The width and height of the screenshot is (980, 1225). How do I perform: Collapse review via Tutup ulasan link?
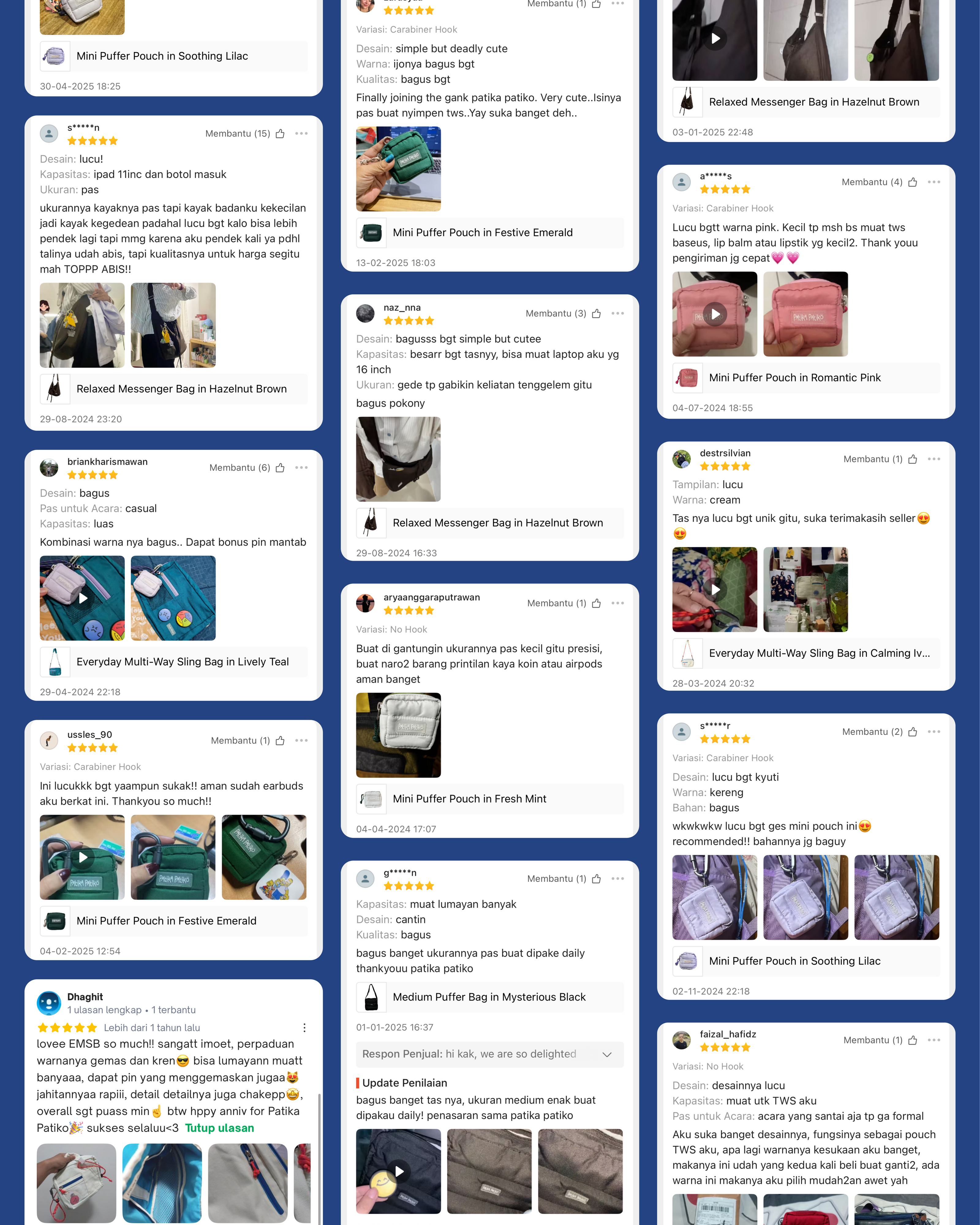coord(219,1128)
